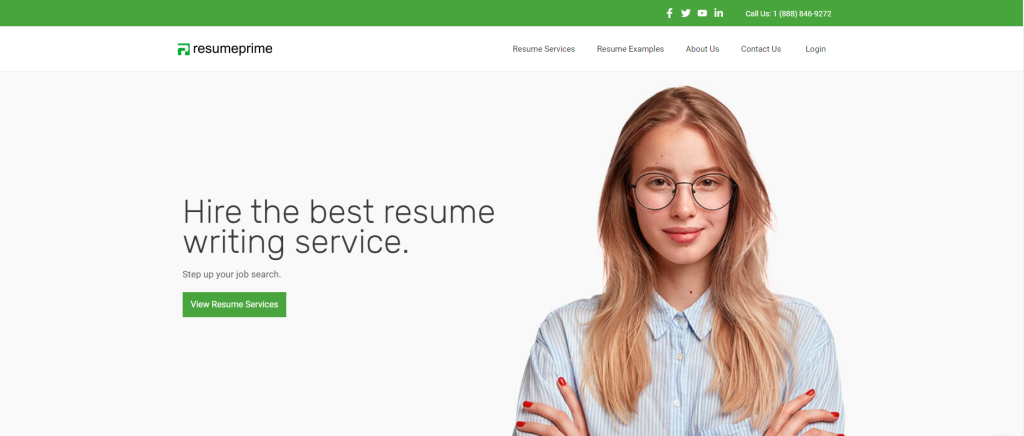Viewport: 1024px width, 436px height.
Task: Click the 'Step up your job search' tagline
Action: (x=232, y=275)
